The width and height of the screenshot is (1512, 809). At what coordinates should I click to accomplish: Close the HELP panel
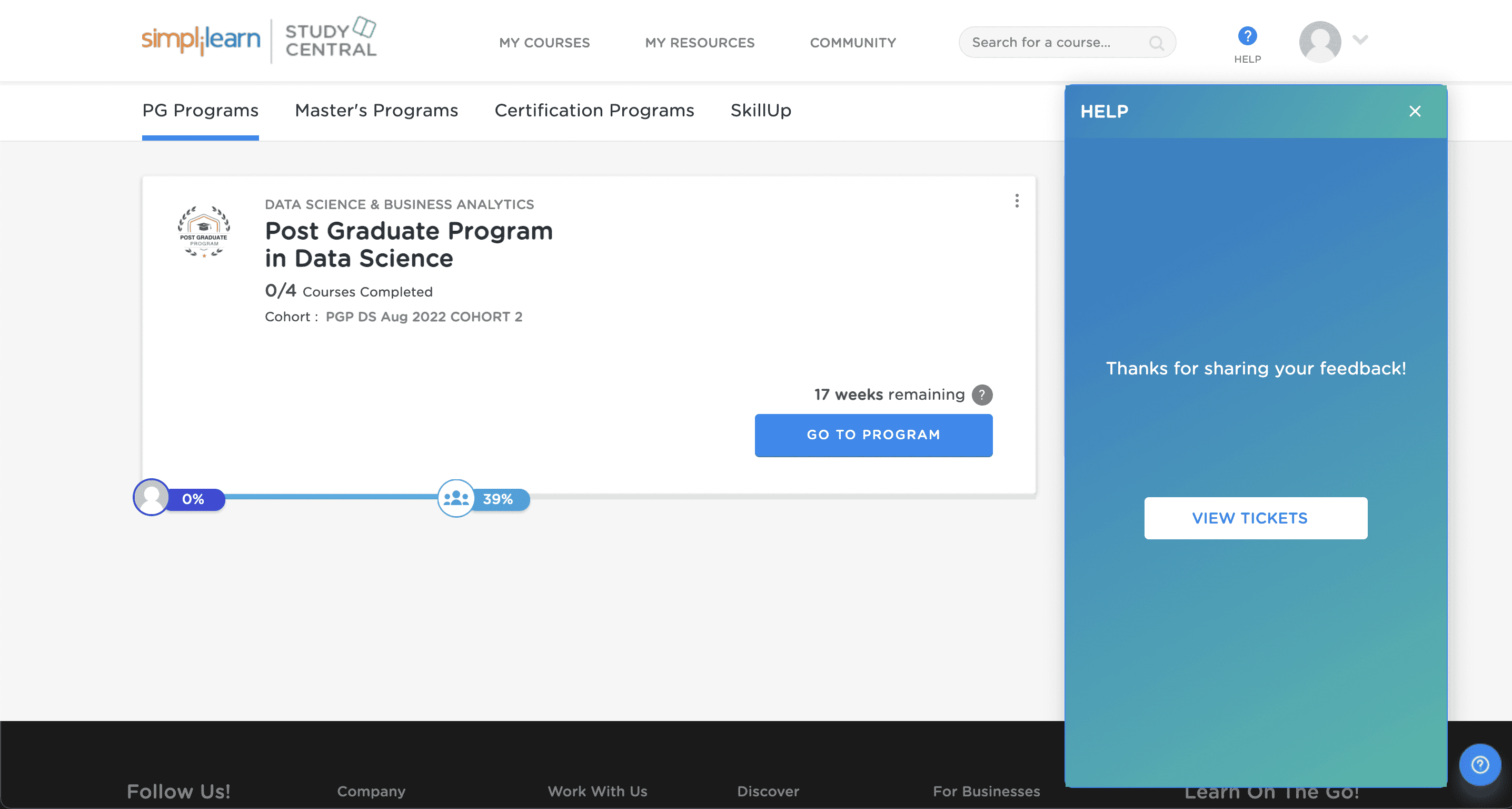pyautogui.click(x=1415, y=112)
